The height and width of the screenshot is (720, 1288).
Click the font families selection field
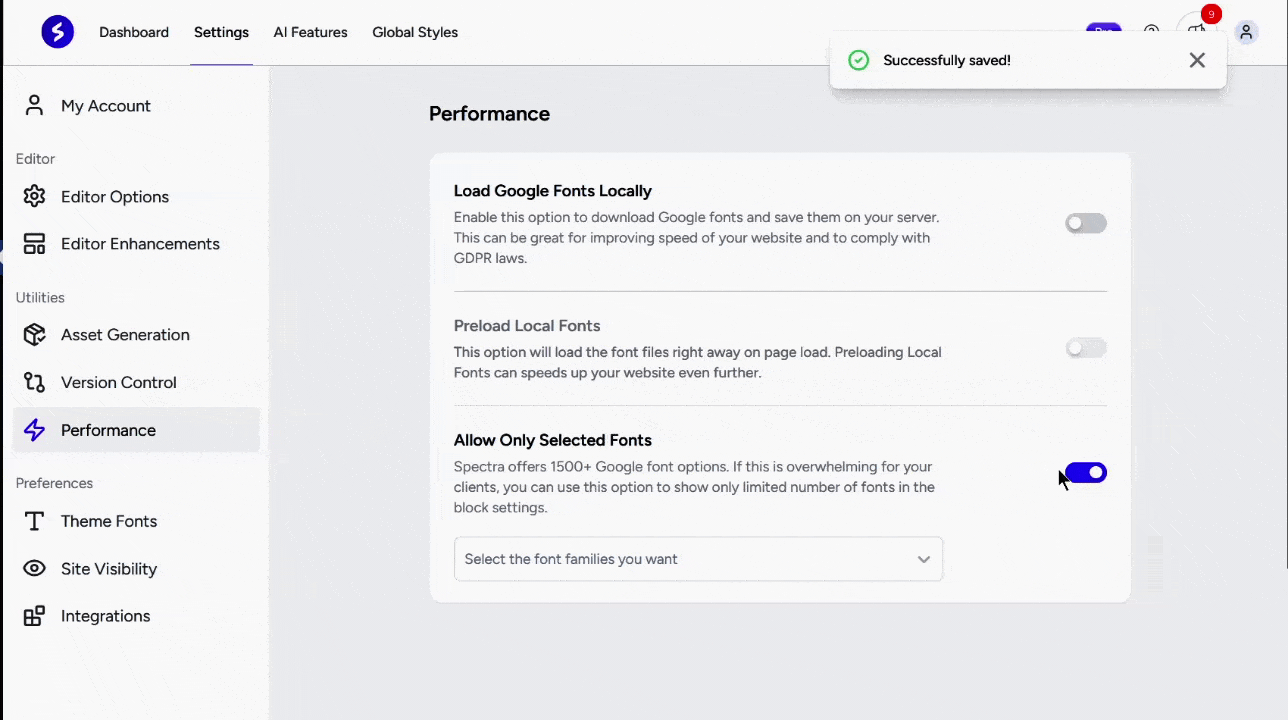(680, 559)
